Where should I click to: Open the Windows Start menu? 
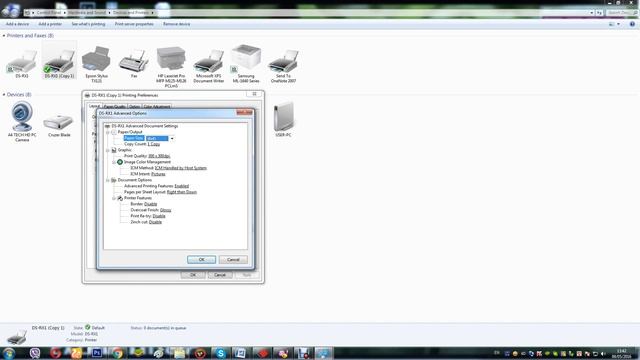(9, 353)
